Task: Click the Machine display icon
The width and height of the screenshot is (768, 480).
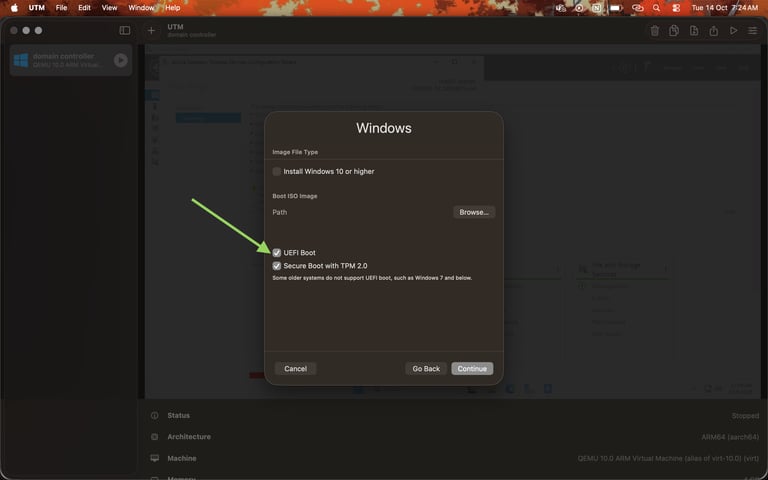Action: point(155,458)
